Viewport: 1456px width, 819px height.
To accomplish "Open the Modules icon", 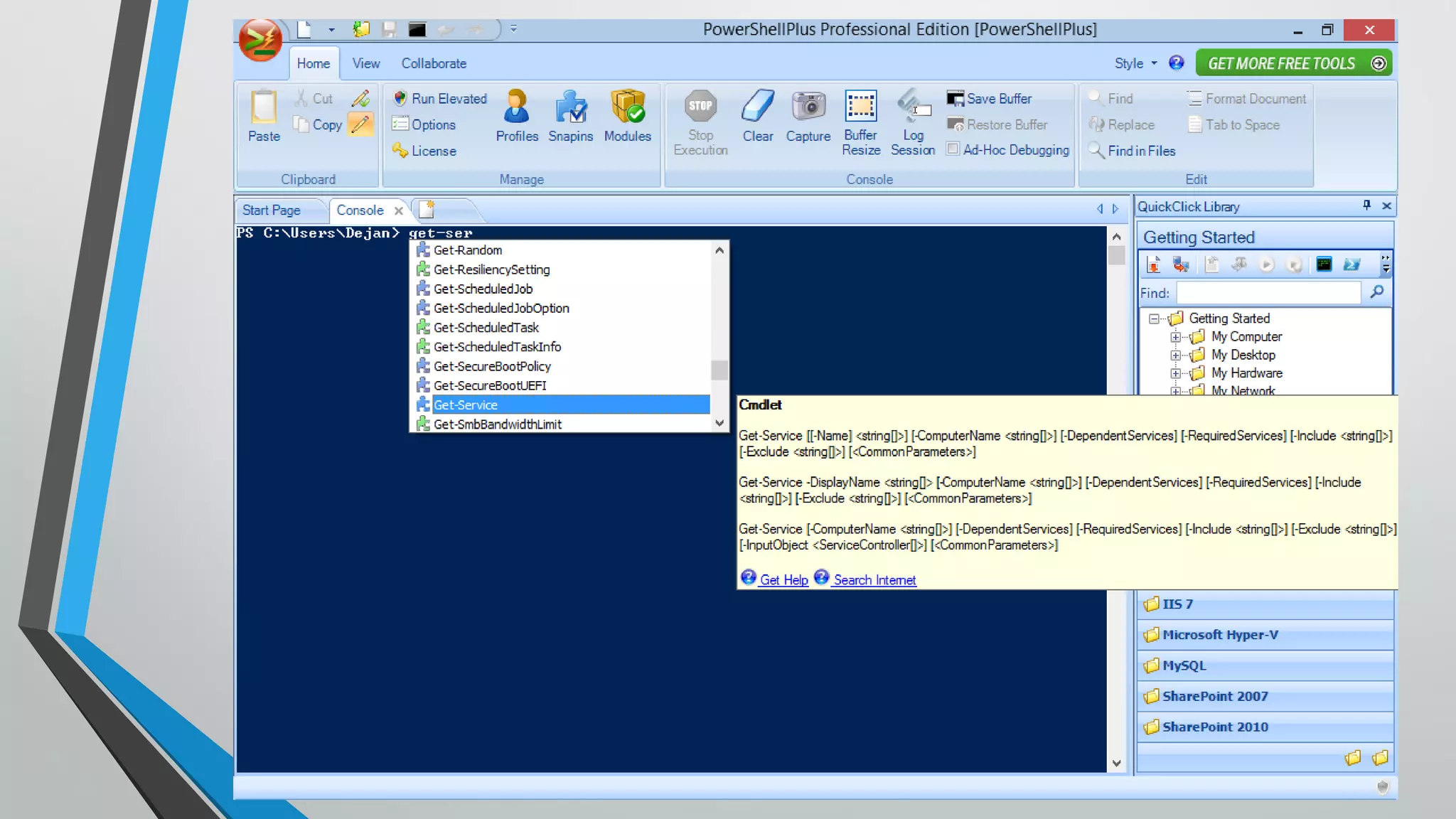I will (627, 107).
